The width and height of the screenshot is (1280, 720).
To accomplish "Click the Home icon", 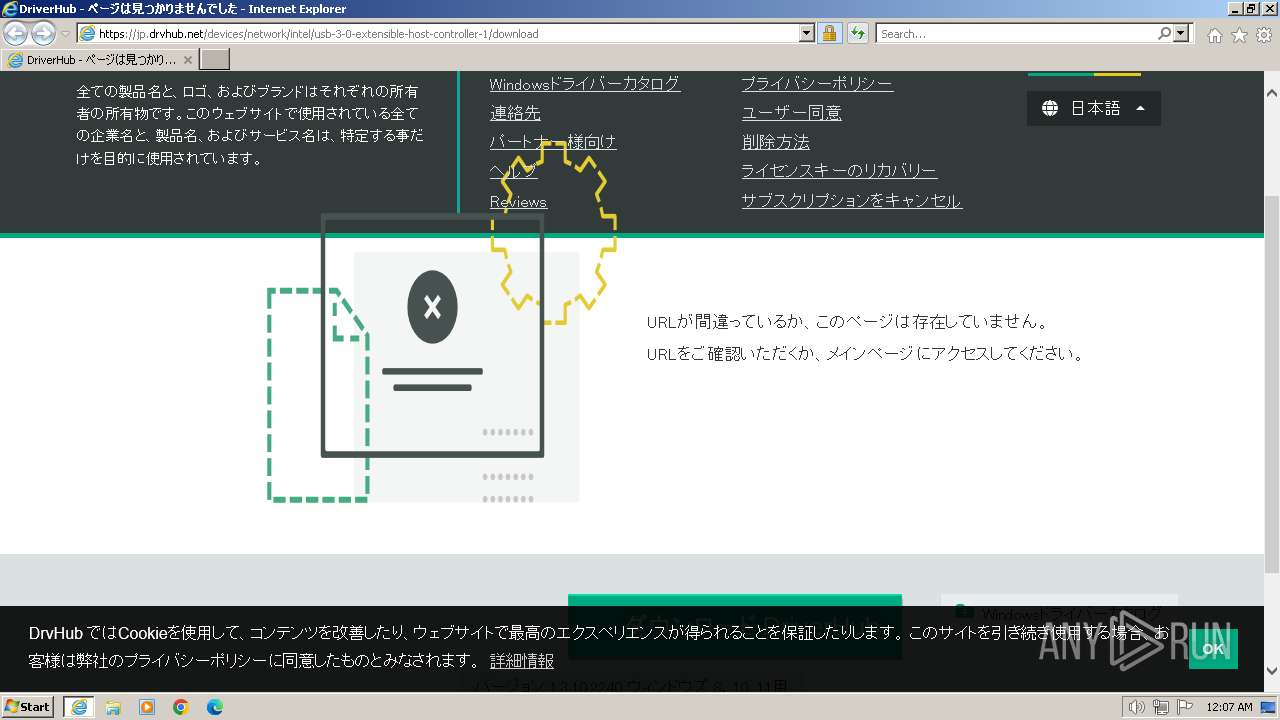I will coord(1214,35).
